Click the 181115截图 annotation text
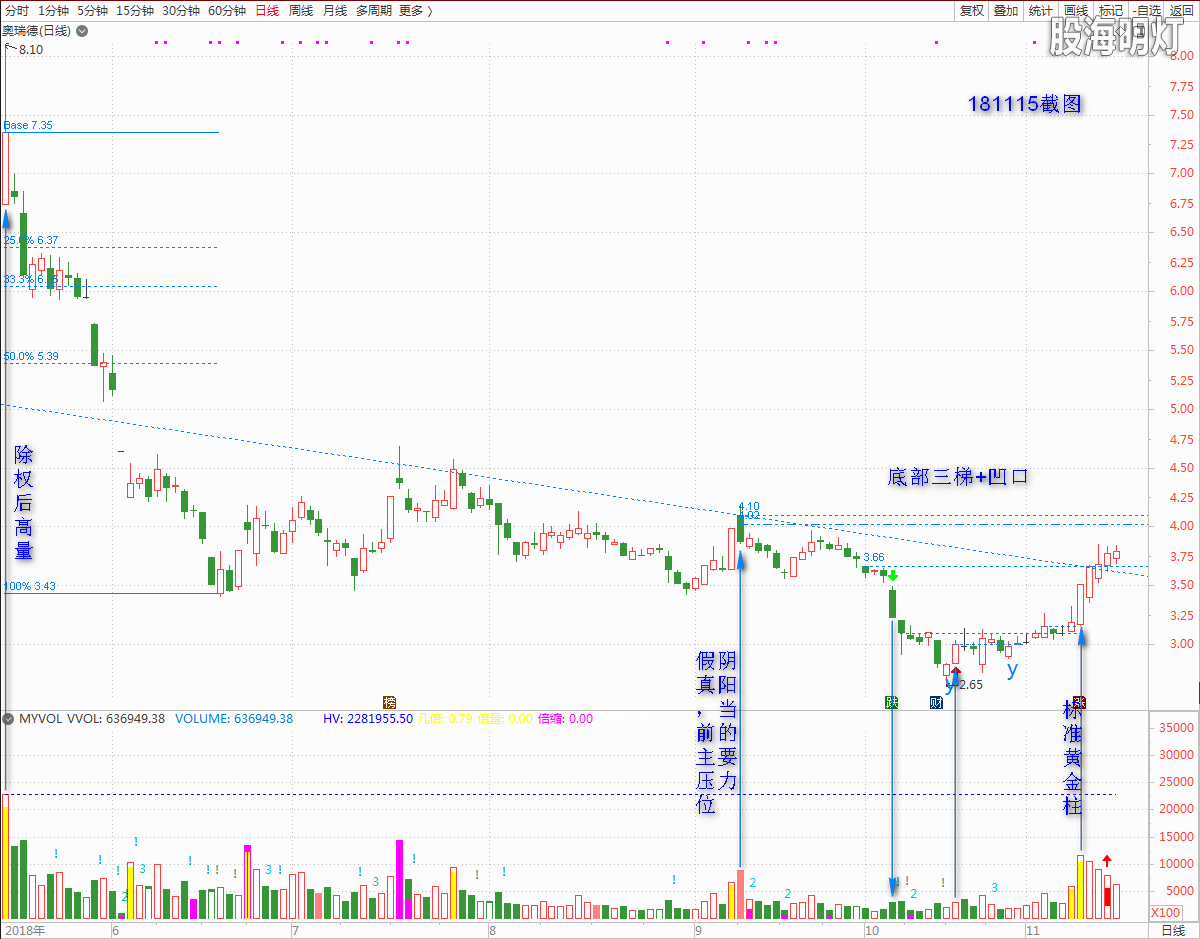This screenshot has width=1200, height=939. tap(1025, 104)
